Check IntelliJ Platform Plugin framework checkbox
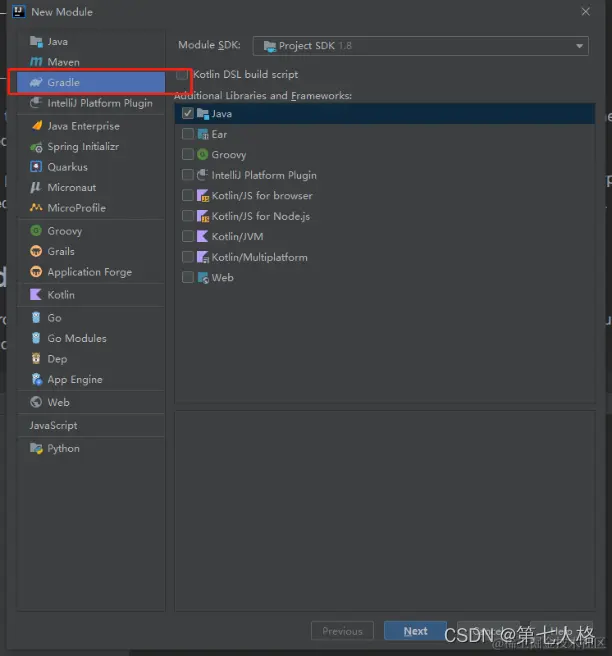This screenshot has width=612, height=656. tap(188, 175)
